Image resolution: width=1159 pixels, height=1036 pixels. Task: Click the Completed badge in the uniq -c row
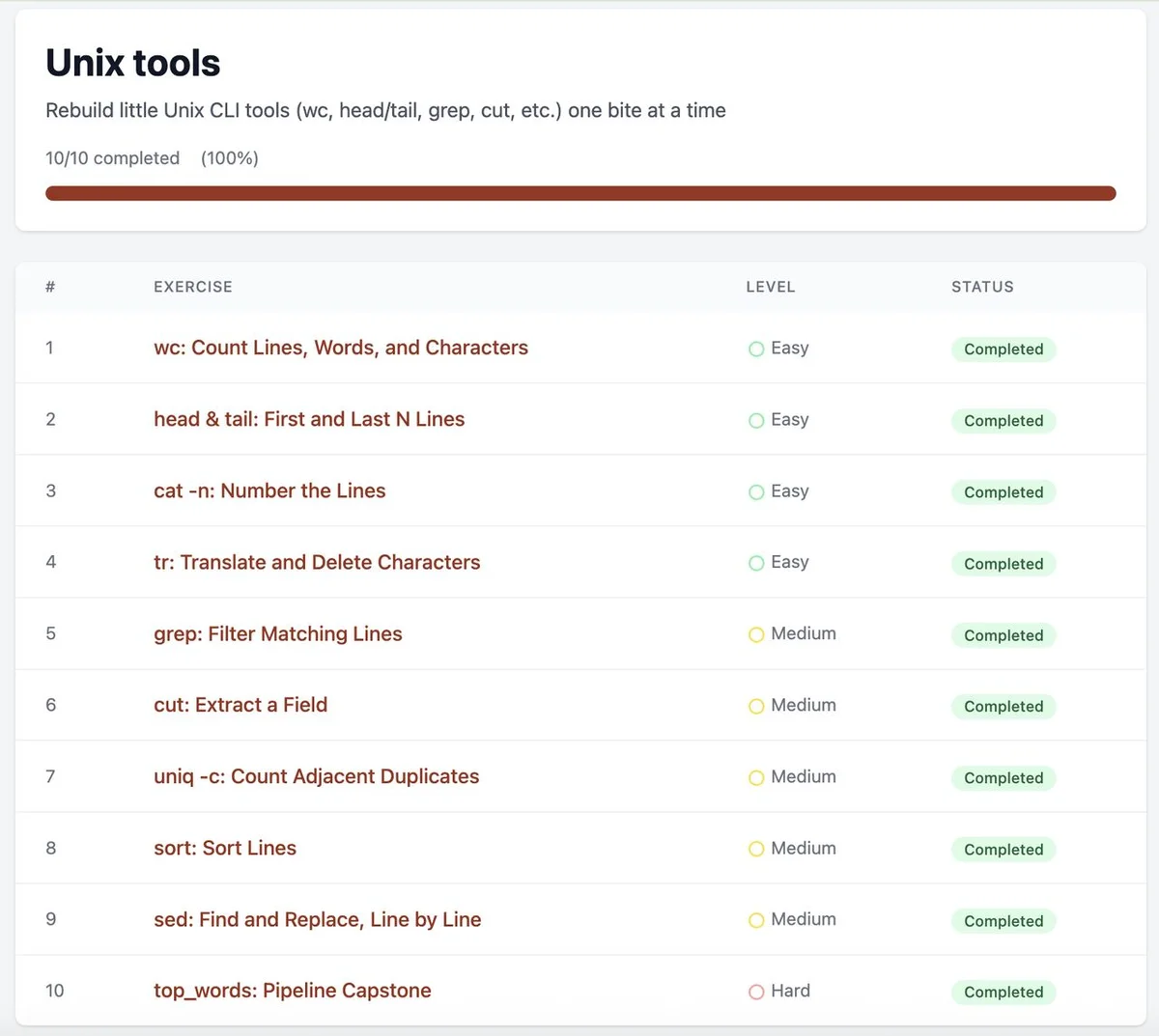(x=1004, y=778)
